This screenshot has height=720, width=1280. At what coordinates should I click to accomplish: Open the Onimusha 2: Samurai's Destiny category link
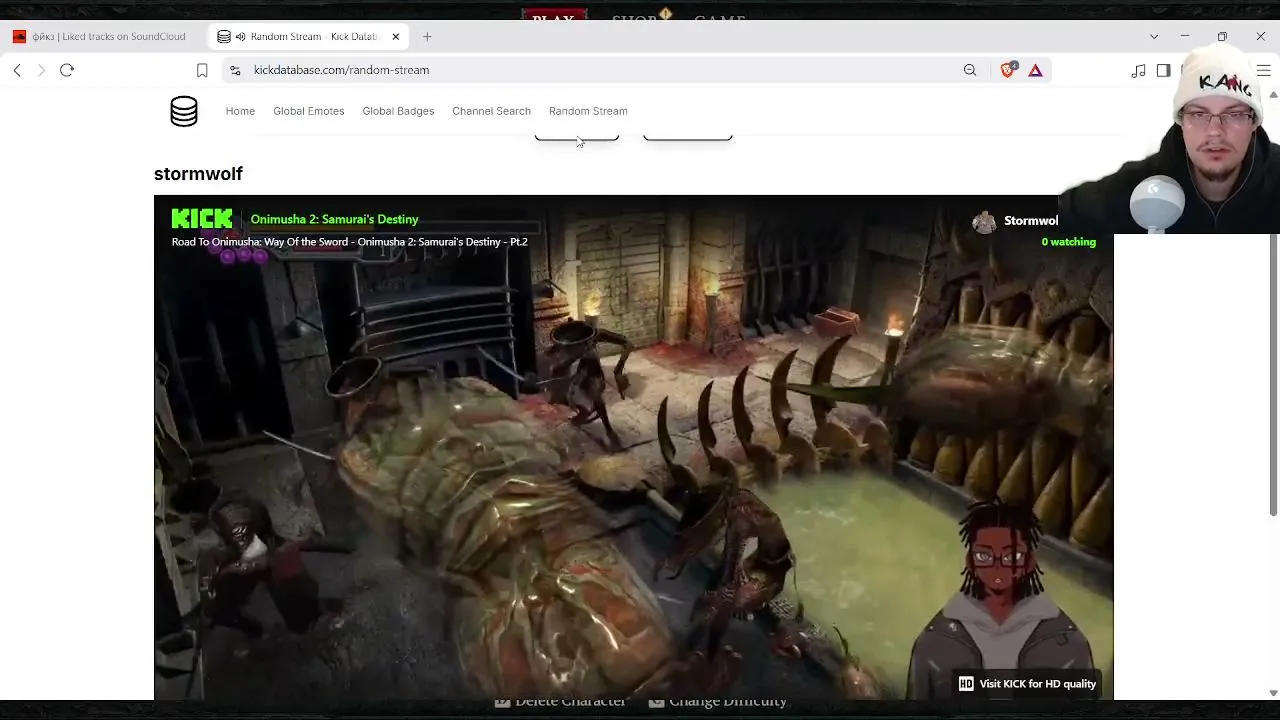pos(334,219)
